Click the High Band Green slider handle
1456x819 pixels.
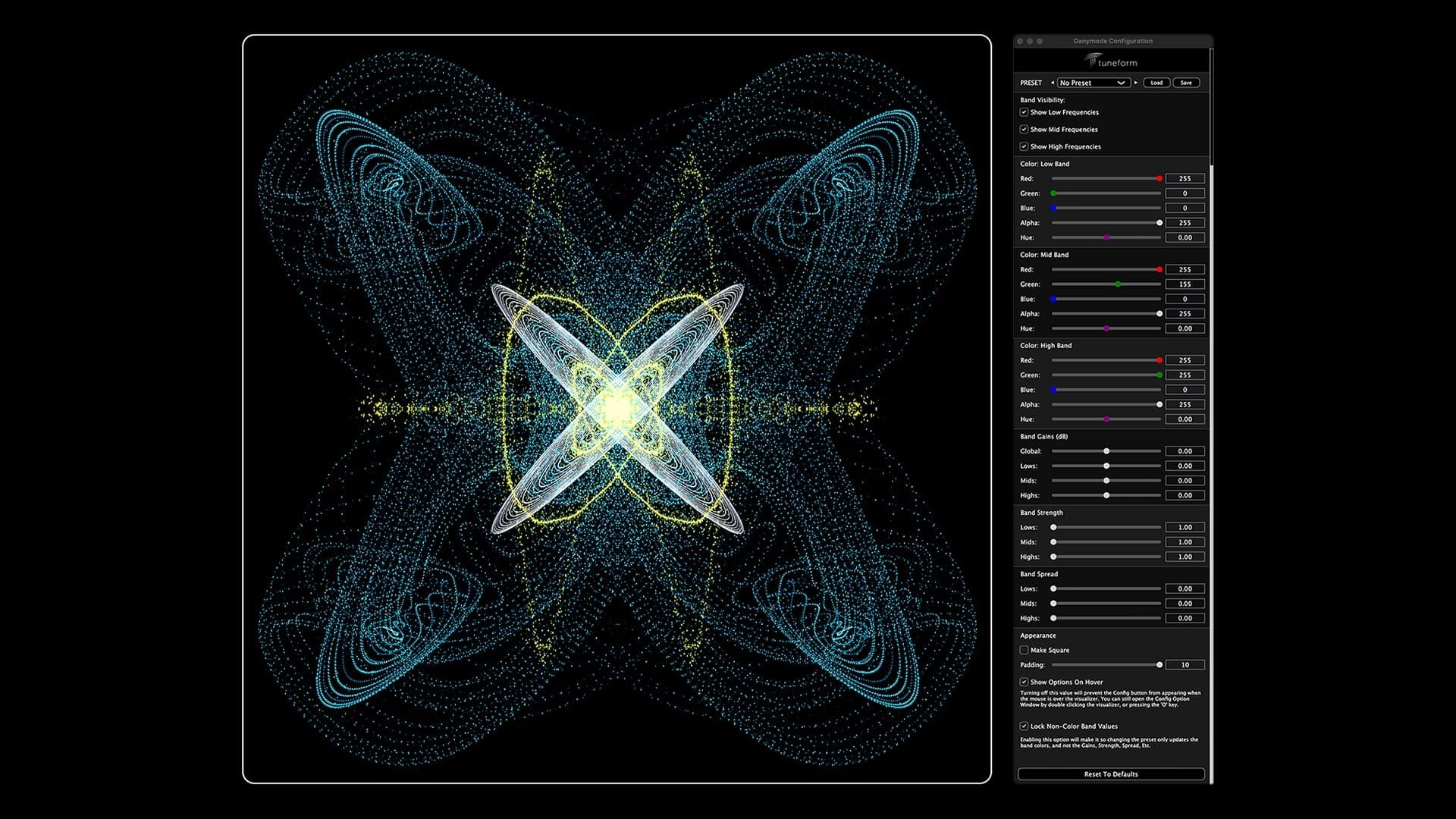coord(1159,375)
